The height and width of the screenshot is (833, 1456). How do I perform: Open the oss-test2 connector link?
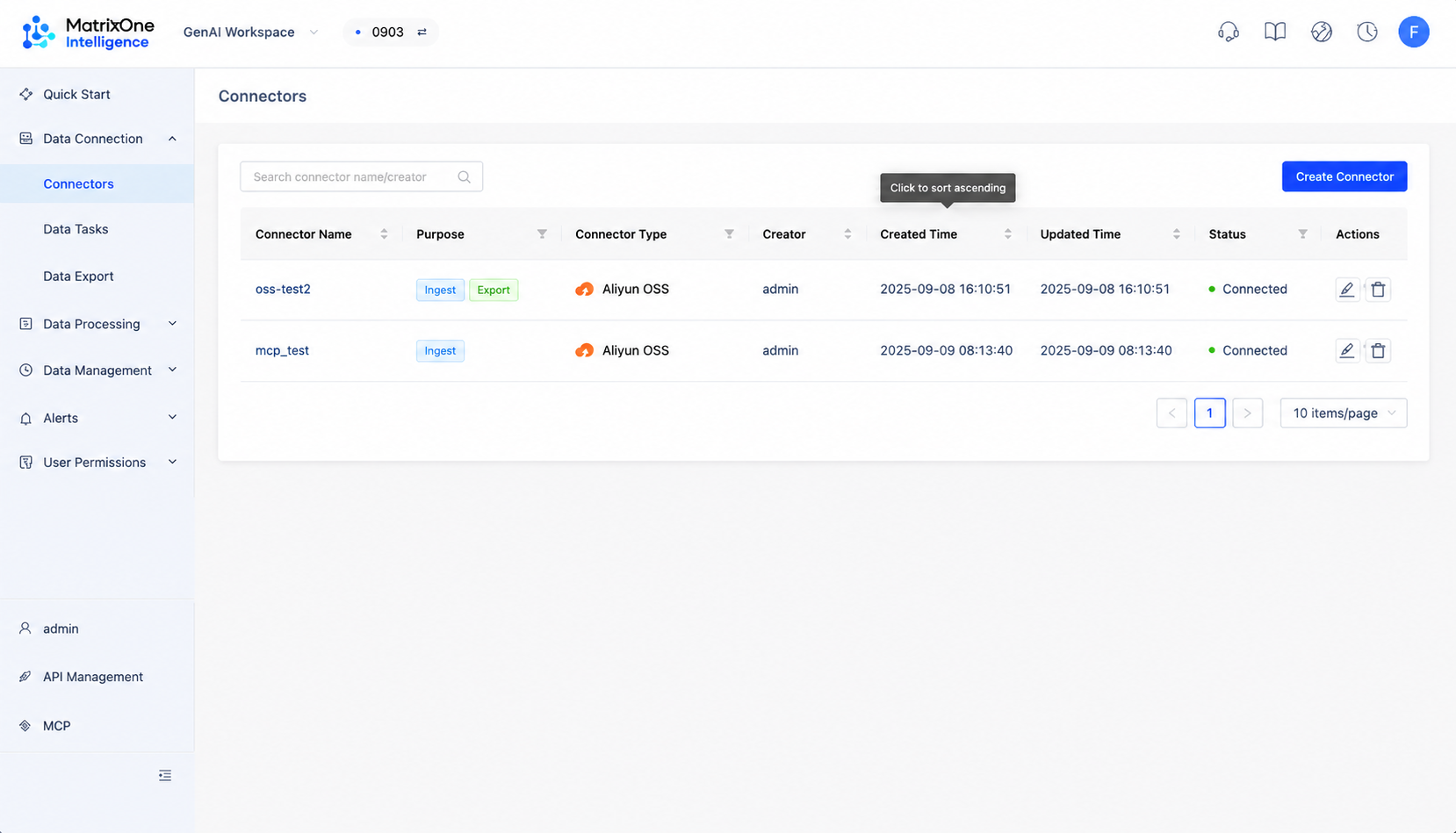[283, 290]
